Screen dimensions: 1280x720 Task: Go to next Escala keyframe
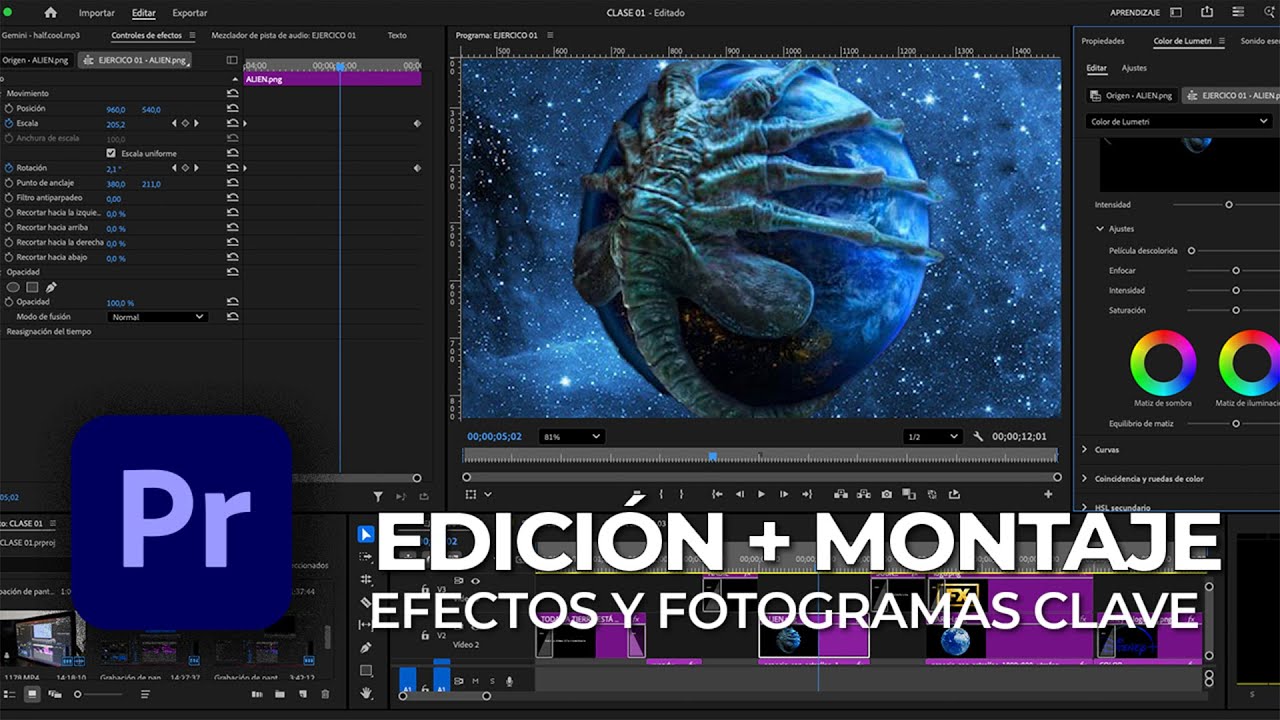click(x=196, y=124)
